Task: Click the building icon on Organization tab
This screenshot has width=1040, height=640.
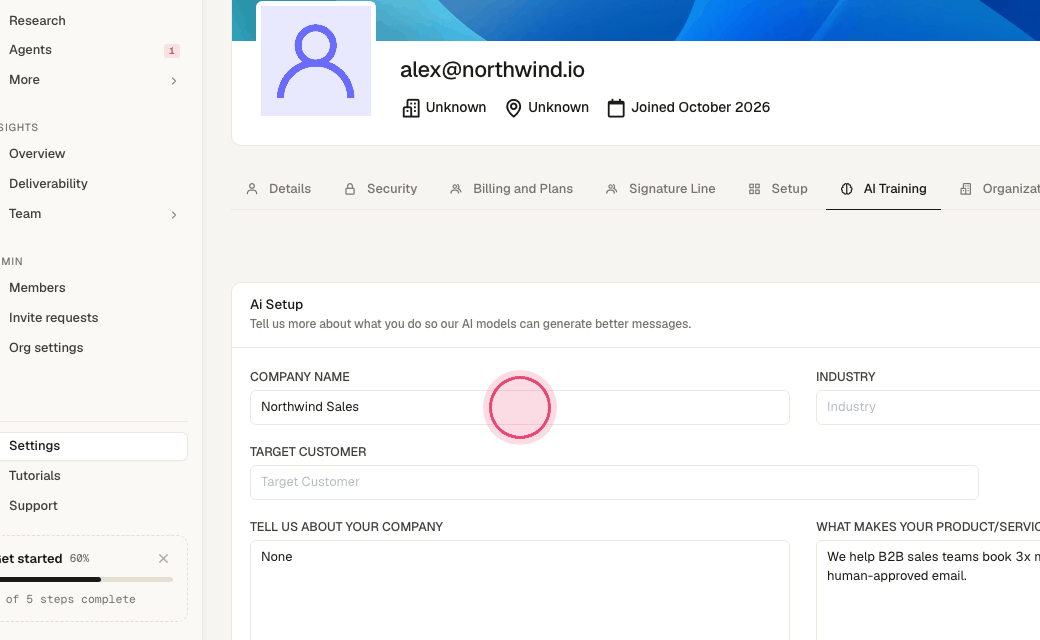Action: tap(966, 189)
